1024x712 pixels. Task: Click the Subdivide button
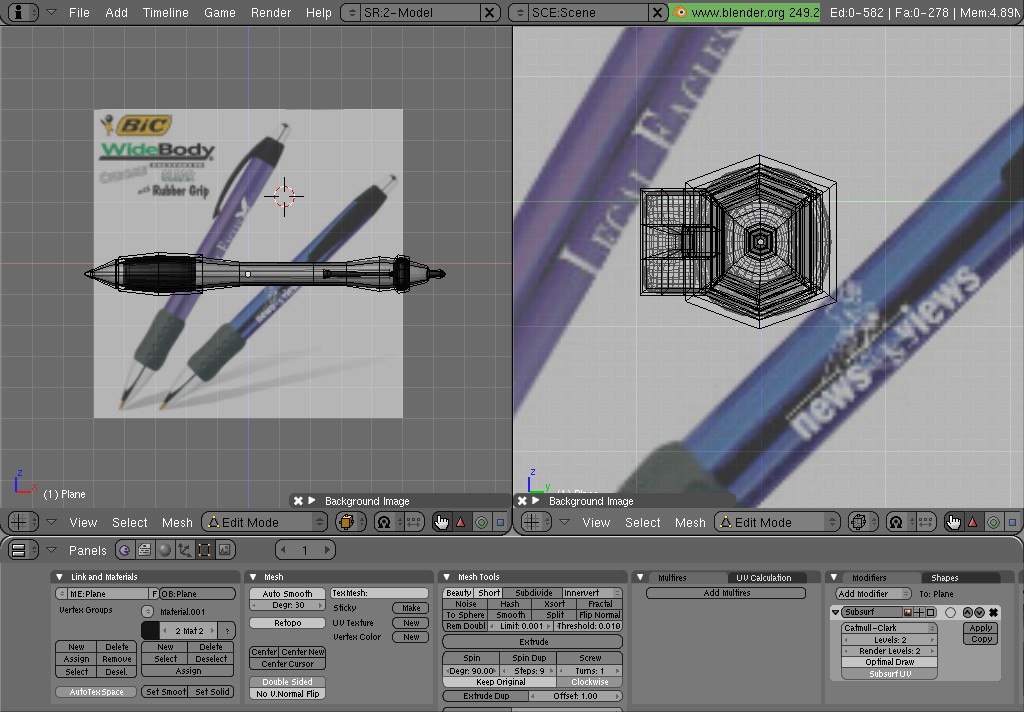pos(533,593)
